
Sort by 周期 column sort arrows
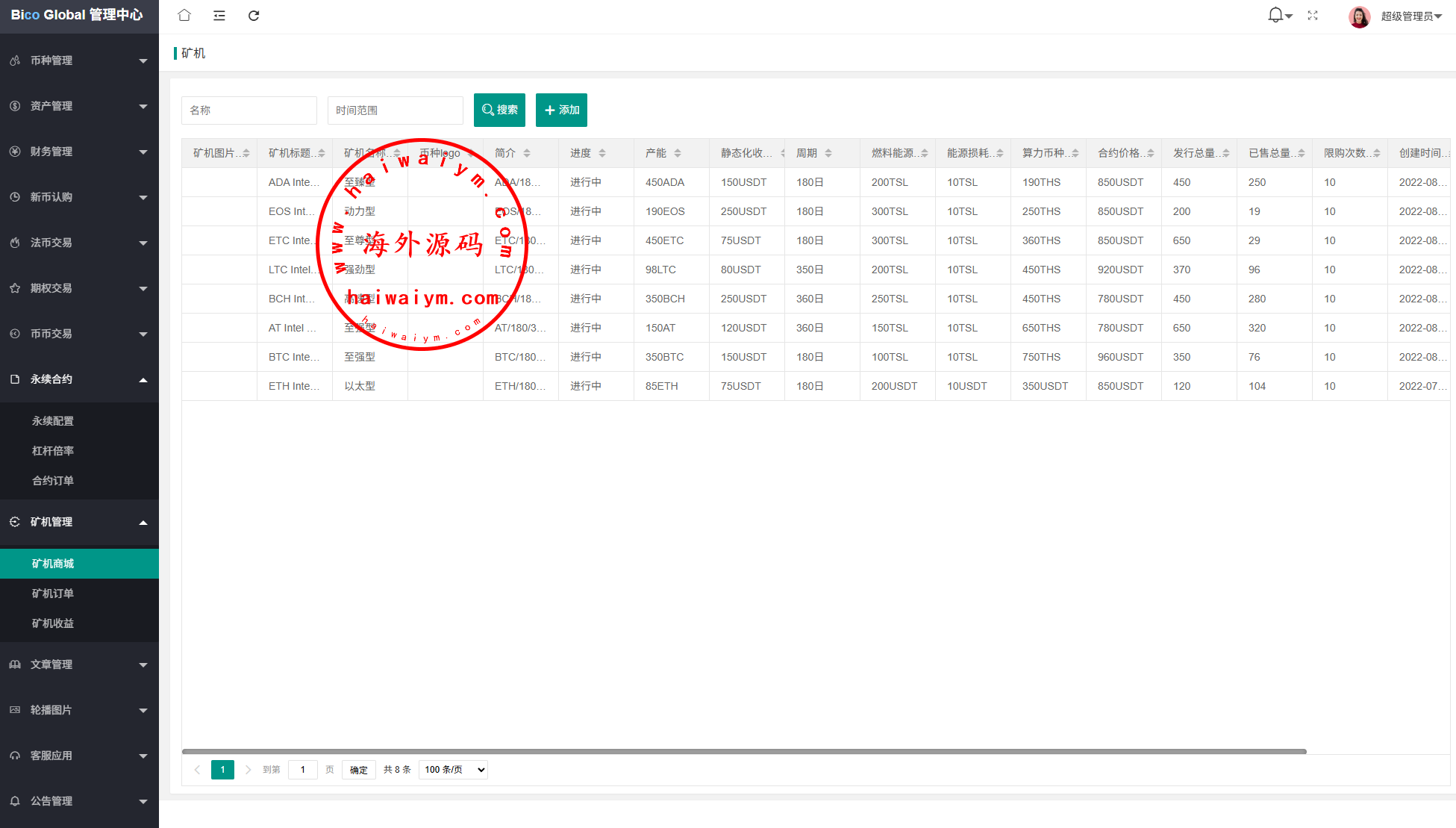[x=828, y=153]
